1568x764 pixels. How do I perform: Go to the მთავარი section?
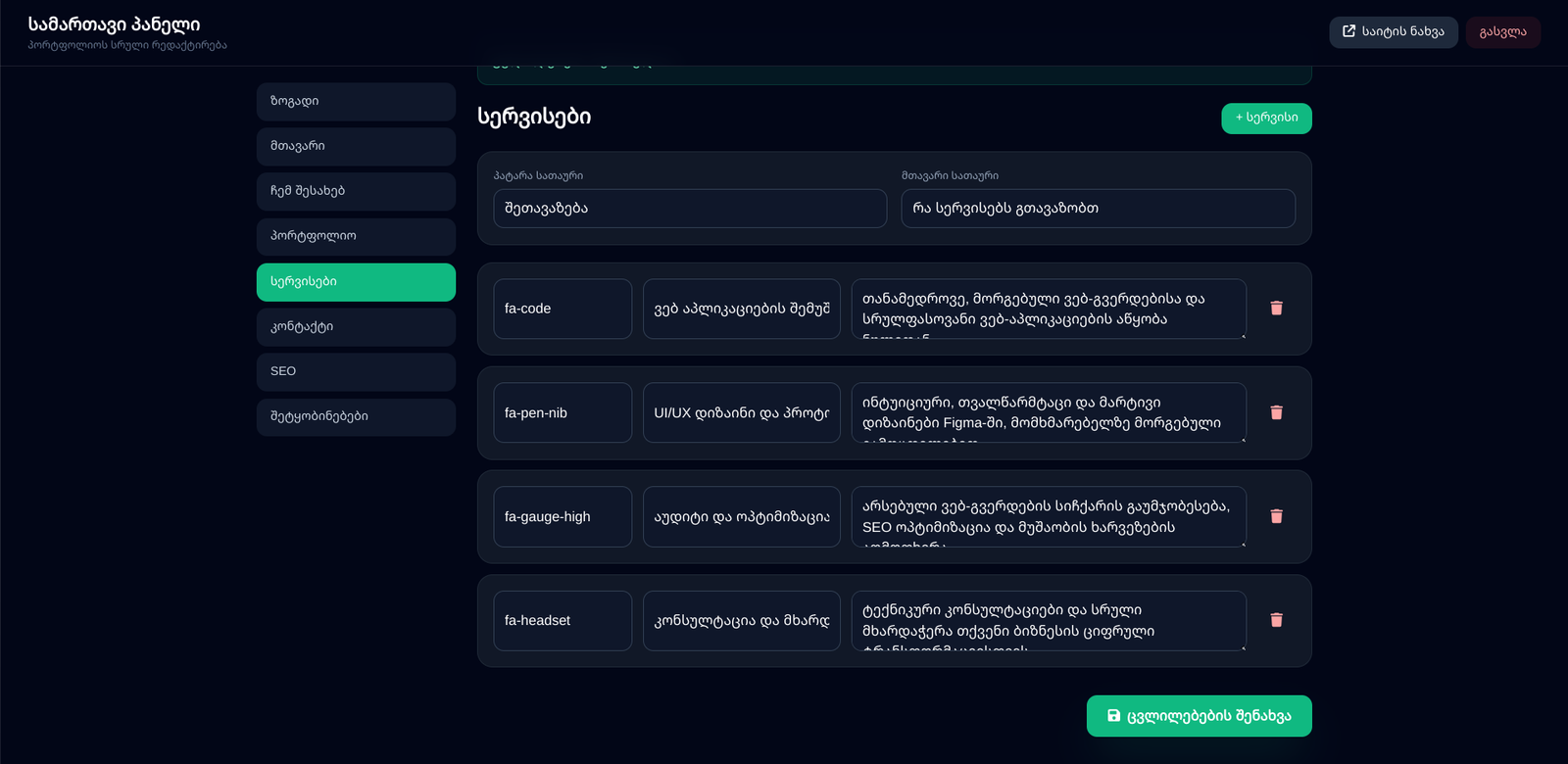356,147
